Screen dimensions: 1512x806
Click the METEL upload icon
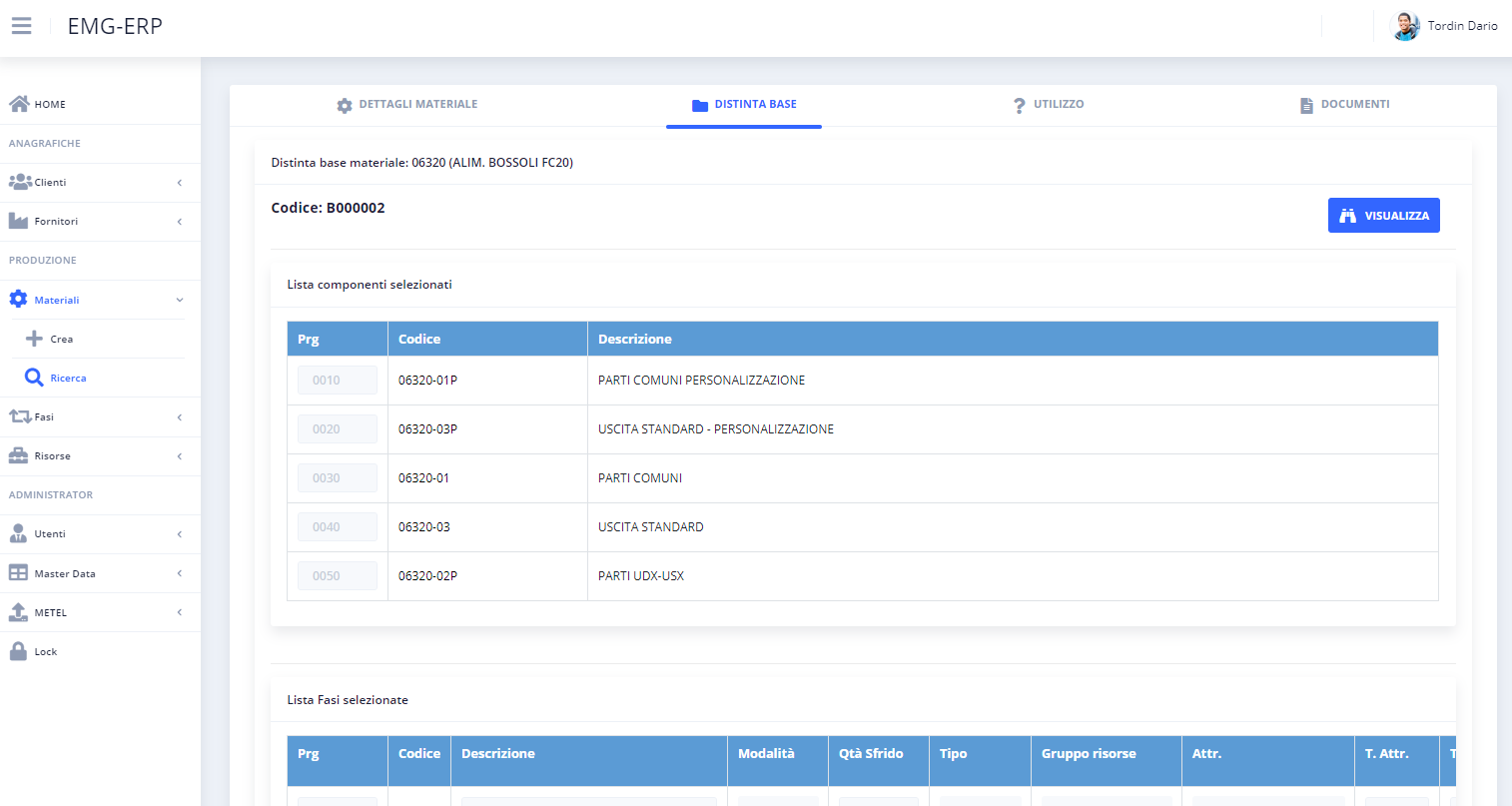tap(18, 612)
